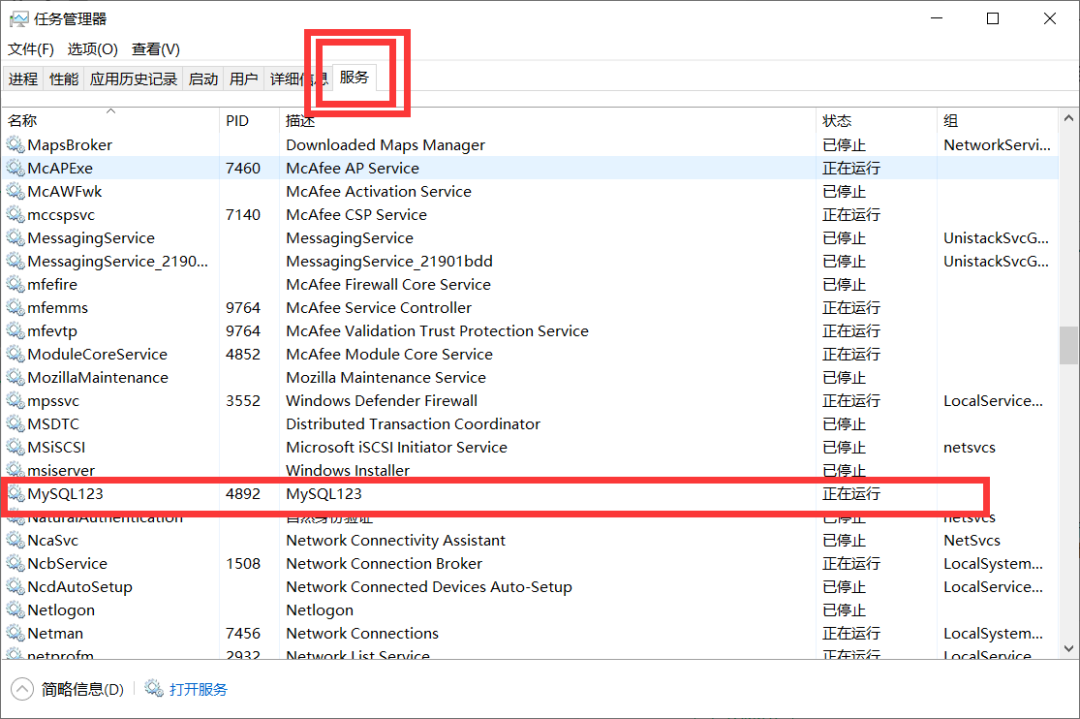1080x719 pixels.
Task: Click the netsvcs group of MSiSCSI
Action: click(x=969, y=447)
